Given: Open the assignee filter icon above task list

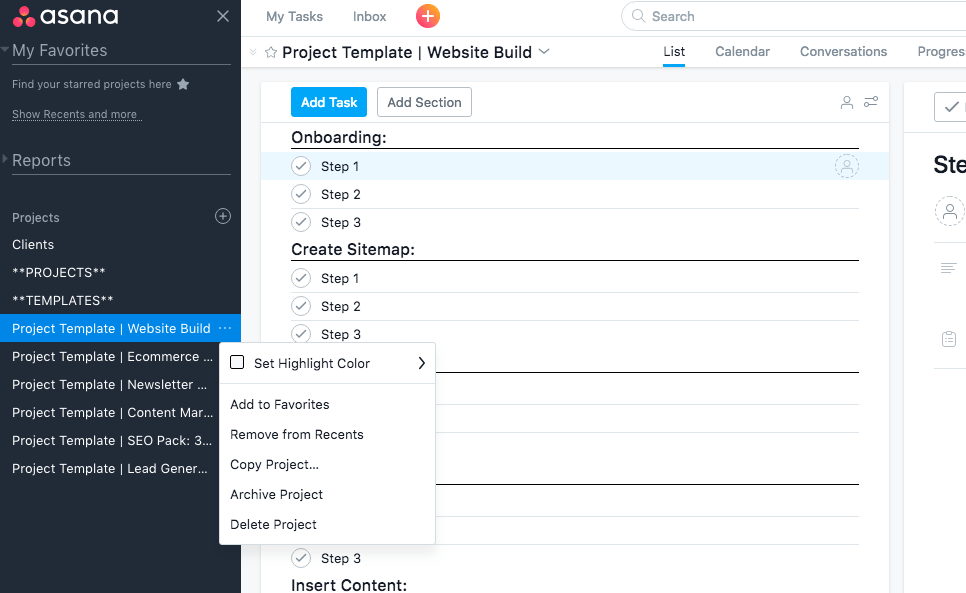Looking at the screenshot, I should (x=847, y=102).
